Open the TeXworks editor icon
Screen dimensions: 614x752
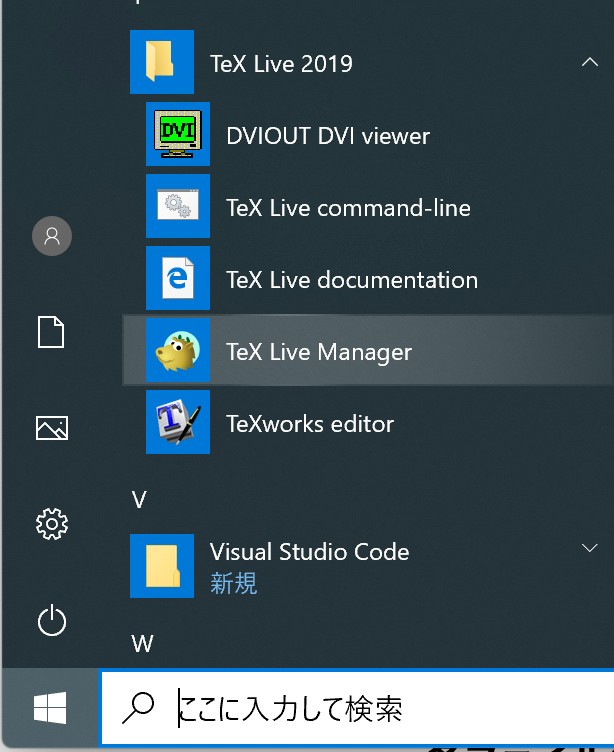(x=178, y=422)
